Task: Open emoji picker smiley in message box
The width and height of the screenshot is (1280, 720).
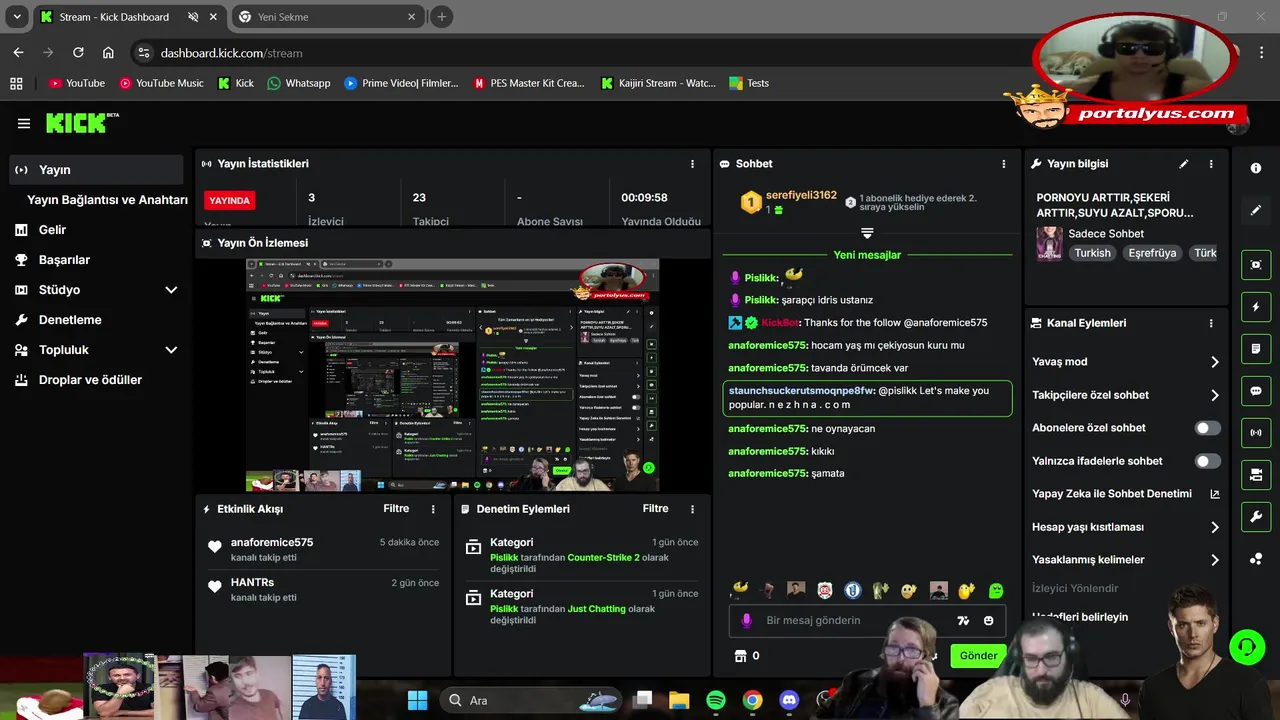Action: pyautogui.click(x=989, y=621)
